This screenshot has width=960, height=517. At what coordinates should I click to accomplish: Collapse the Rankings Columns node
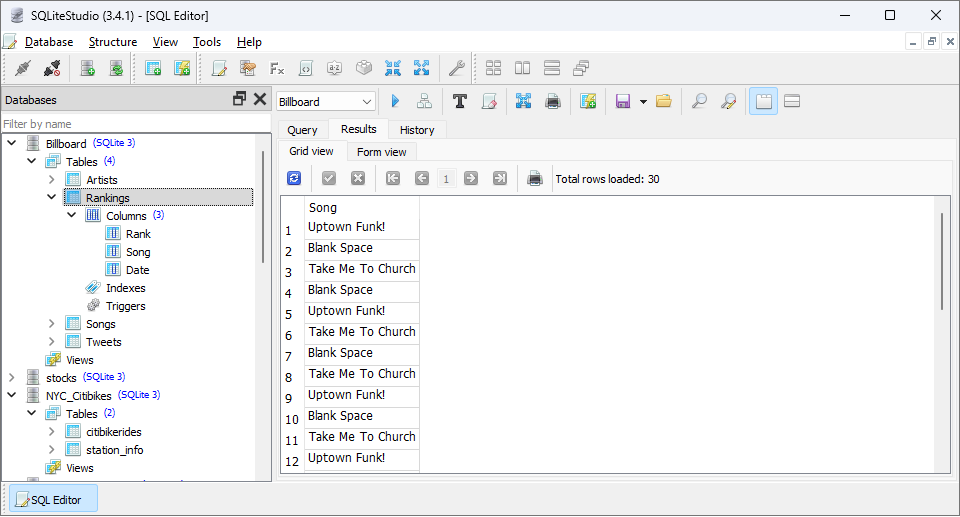[x=72, y=215]
